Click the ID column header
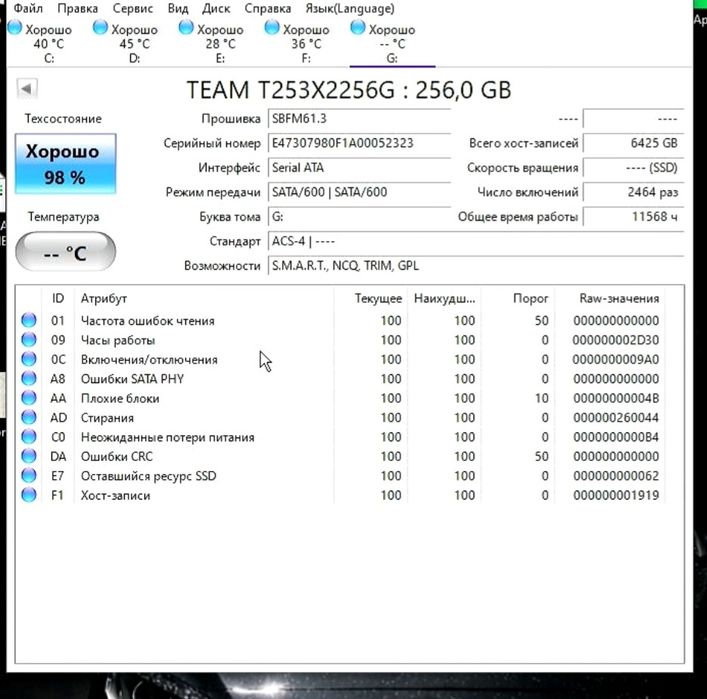Image resolution: width=707 pixels, height=699 pixels. pos(58,298)
